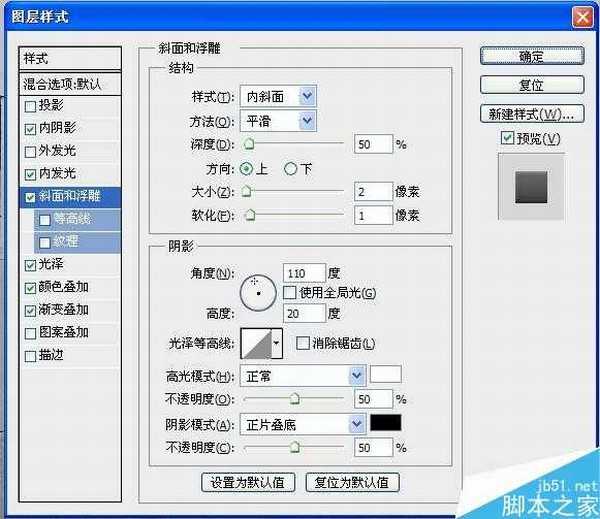Viewport: 600px width, 519px height.
Task: Toggle the 使用全局光 checkbox
Action: click(x=290, y=293)
